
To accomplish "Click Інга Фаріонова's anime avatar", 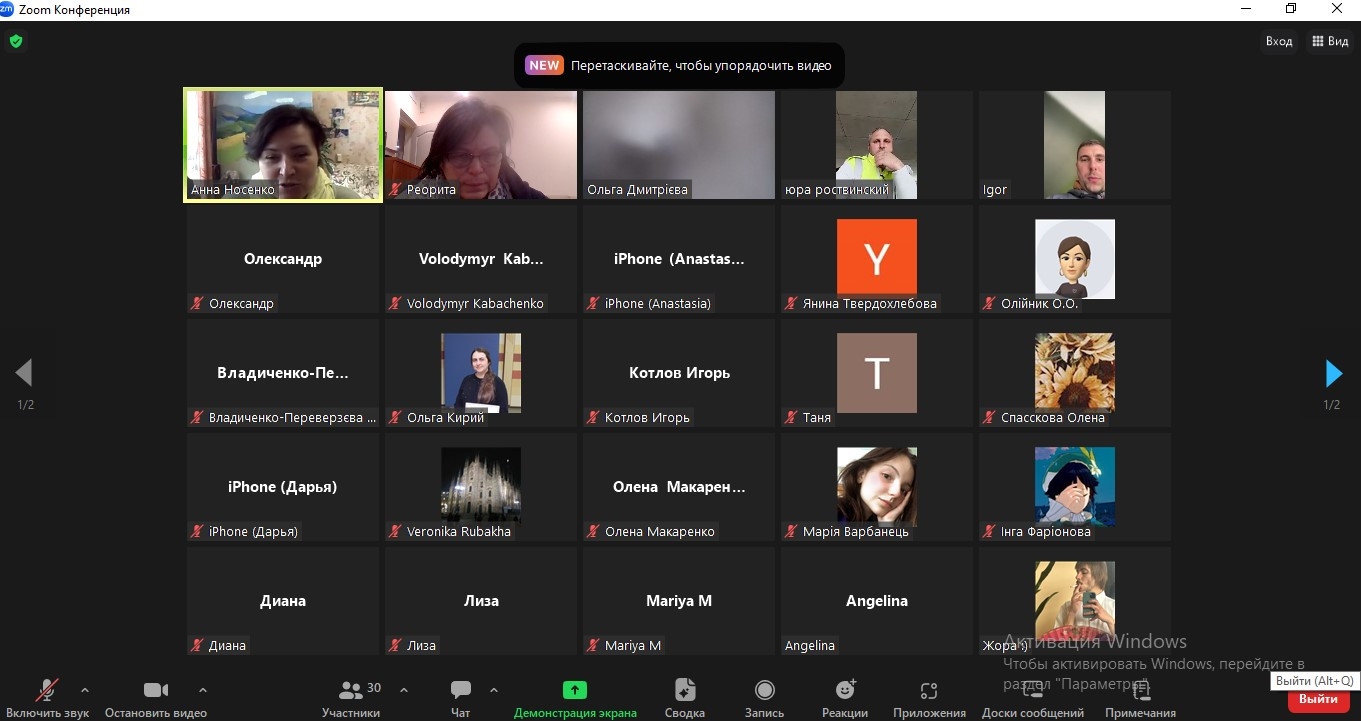I will 1075,487.
